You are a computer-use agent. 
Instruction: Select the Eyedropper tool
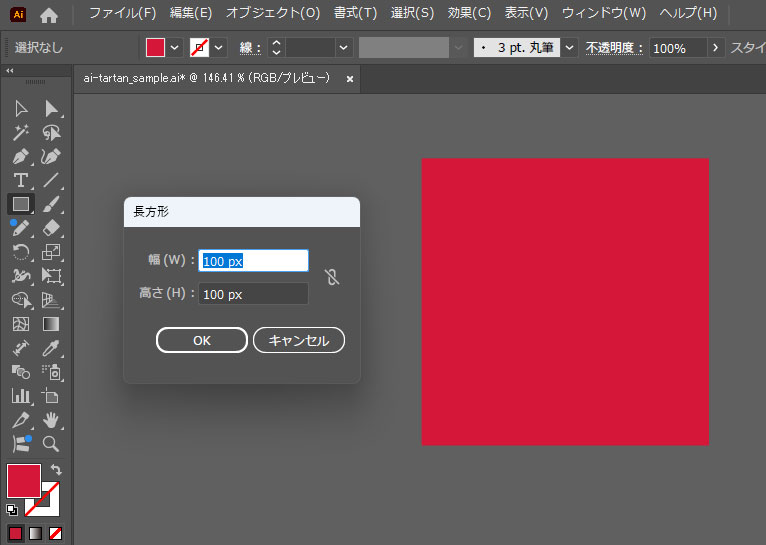51,348
